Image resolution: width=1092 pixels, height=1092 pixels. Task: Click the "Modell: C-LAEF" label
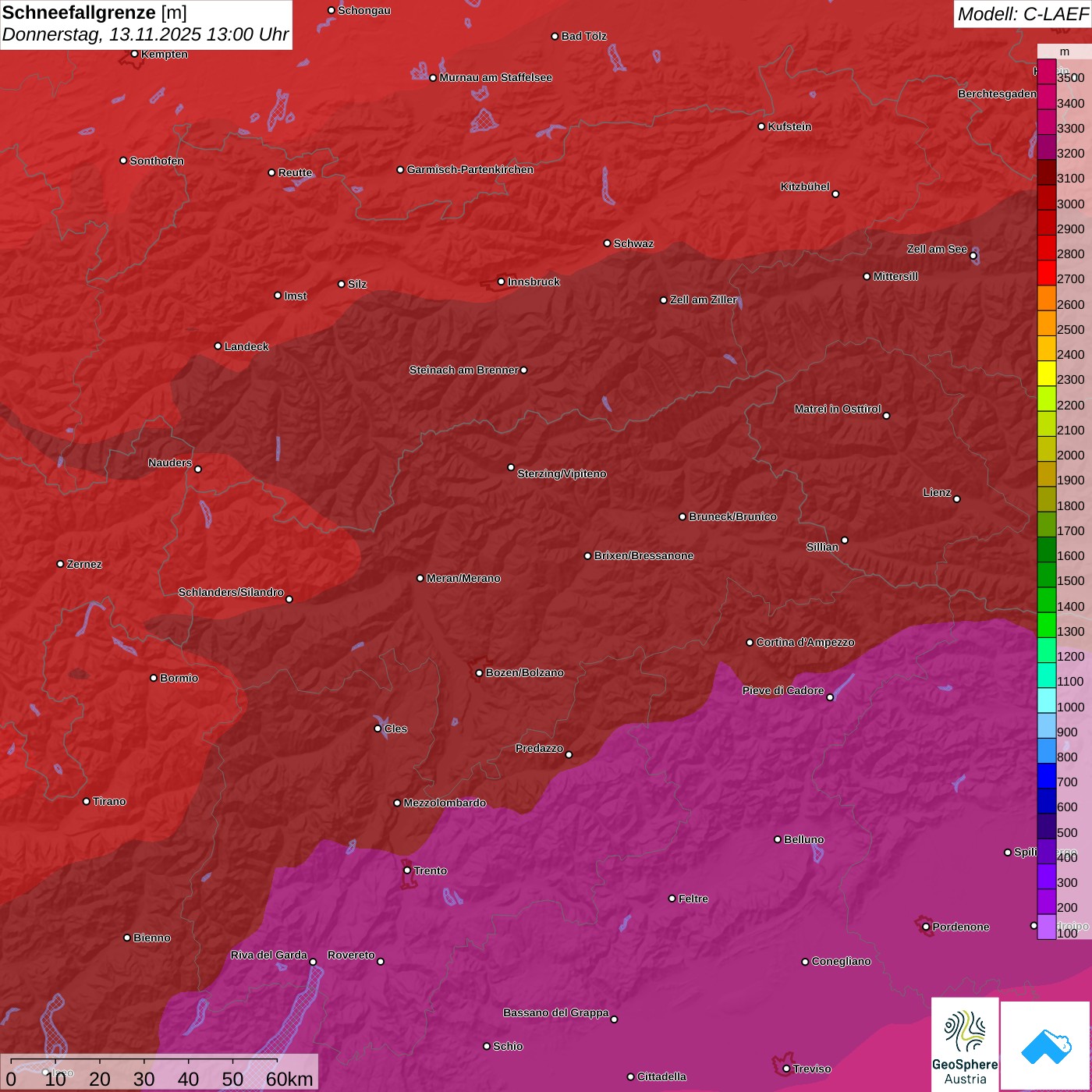[1023, 14]
